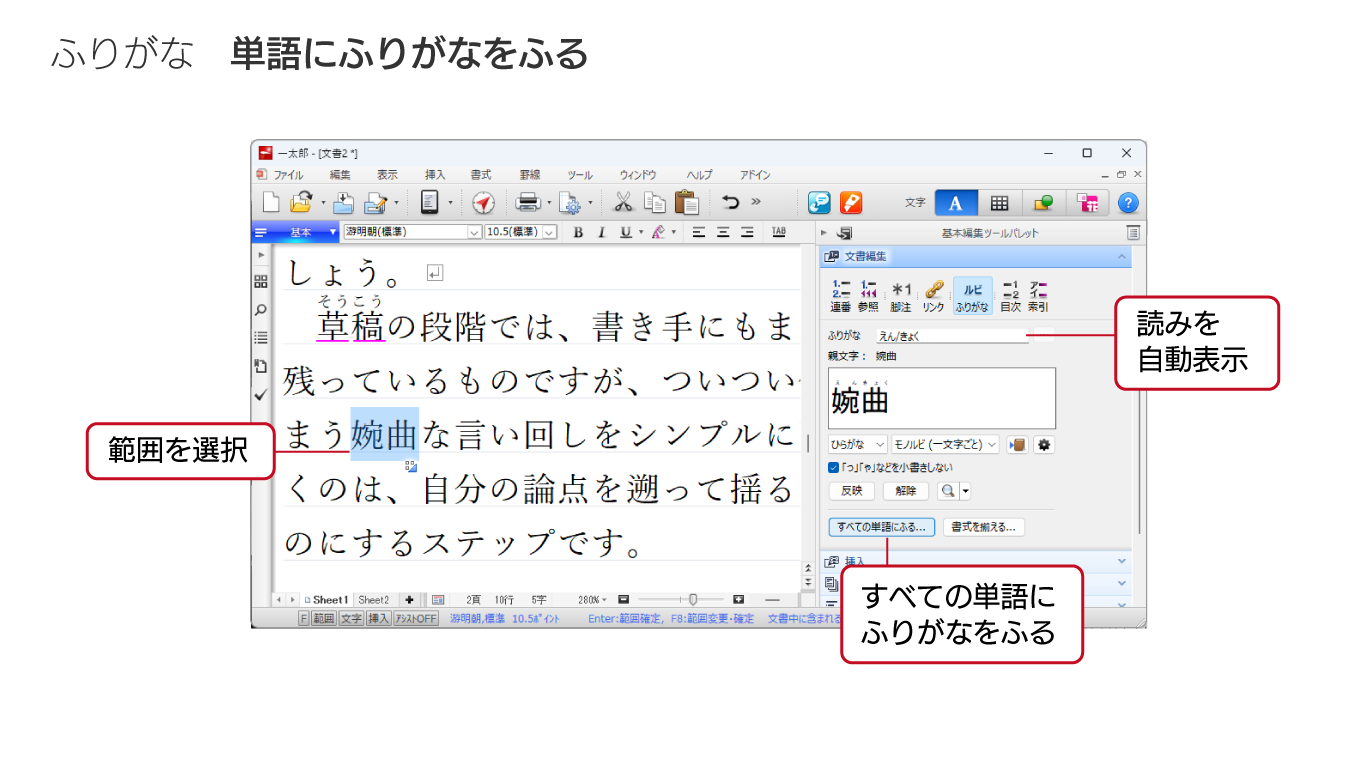
Task: Switch to the Sheet2 tab
Action: [x=374, y=600]
